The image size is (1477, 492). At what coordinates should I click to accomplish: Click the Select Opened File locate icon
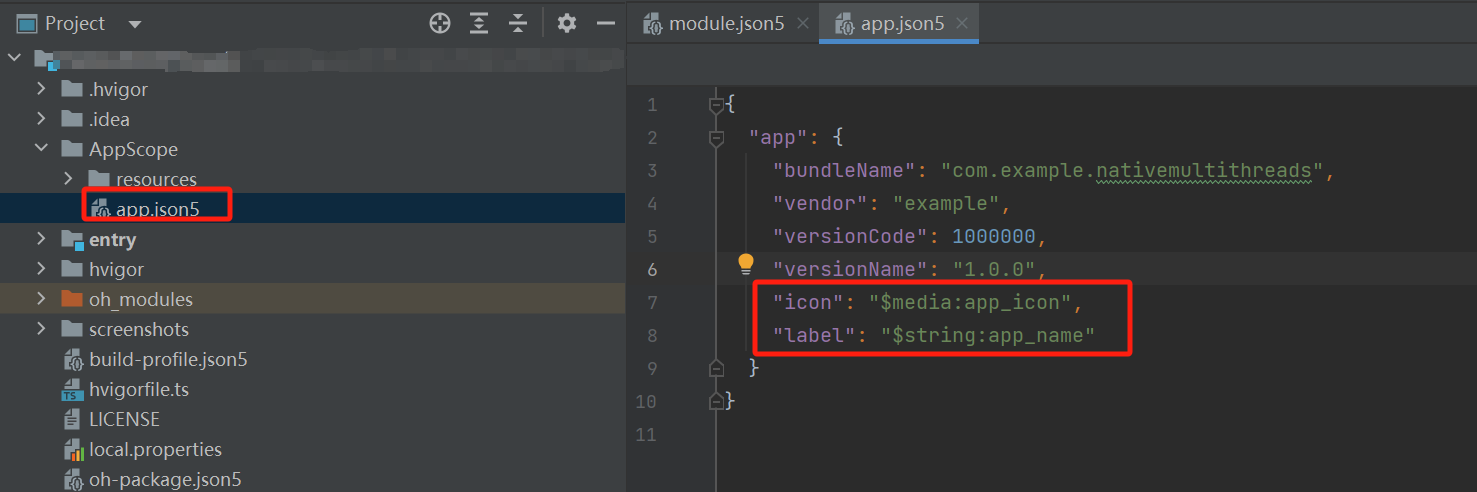440,23
